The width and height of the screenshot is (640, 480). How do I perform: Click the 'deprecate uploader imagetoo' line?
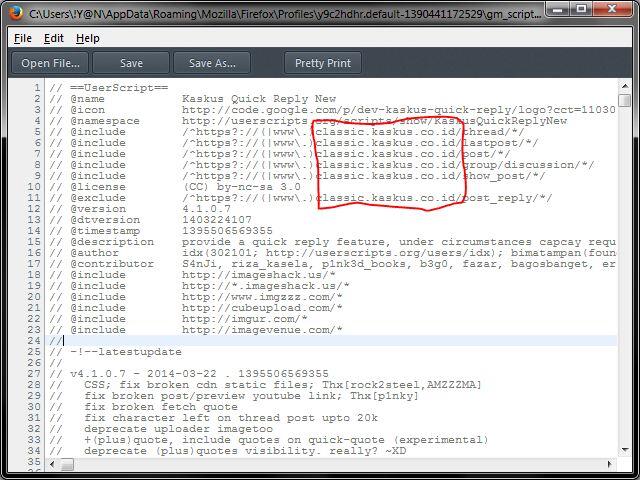[x=178, y=429]
